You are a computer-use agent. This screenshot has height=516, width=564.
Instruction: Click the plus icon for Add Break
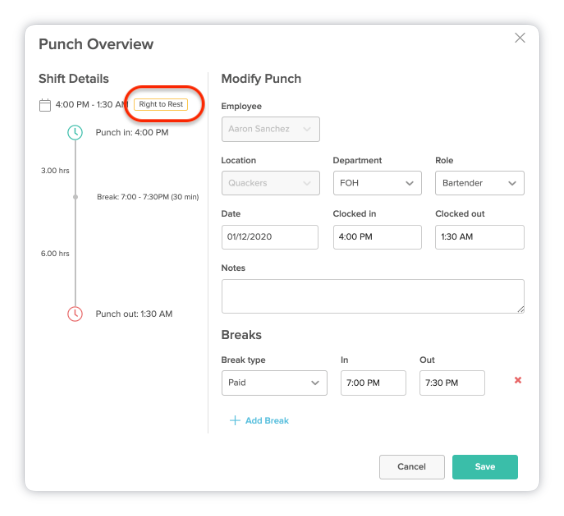point(235,420)
